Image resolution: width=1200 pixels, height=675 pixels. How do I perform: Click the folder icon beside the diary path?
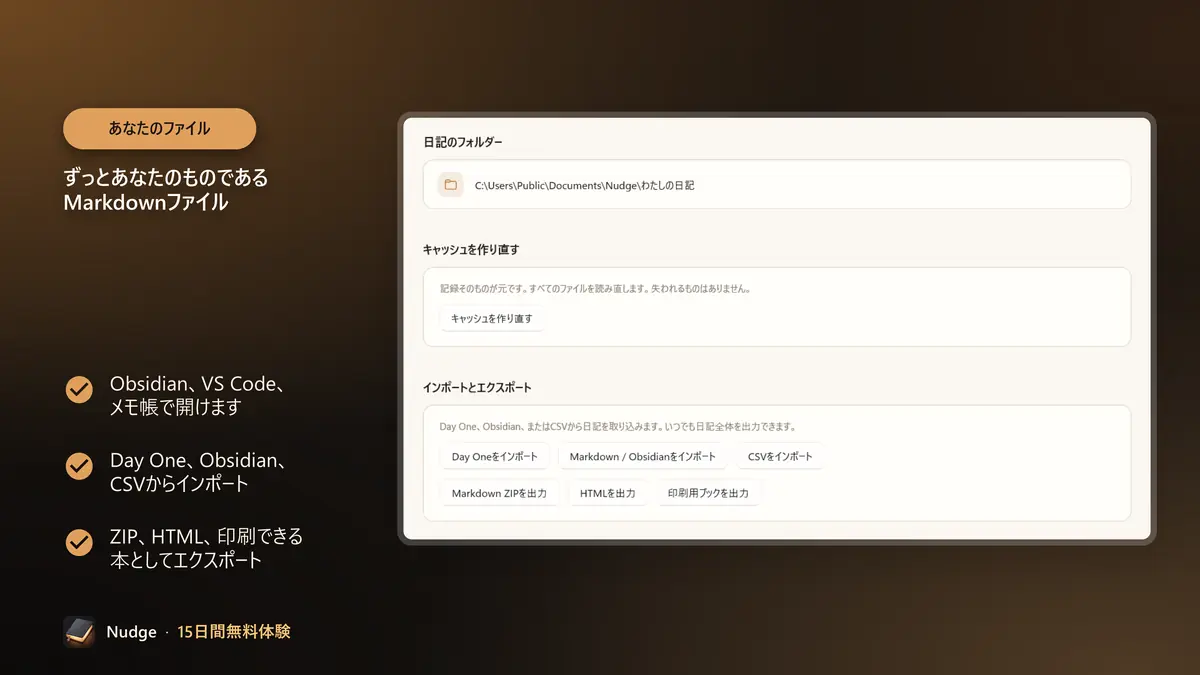pyautogui.click(x=451, y=185)
